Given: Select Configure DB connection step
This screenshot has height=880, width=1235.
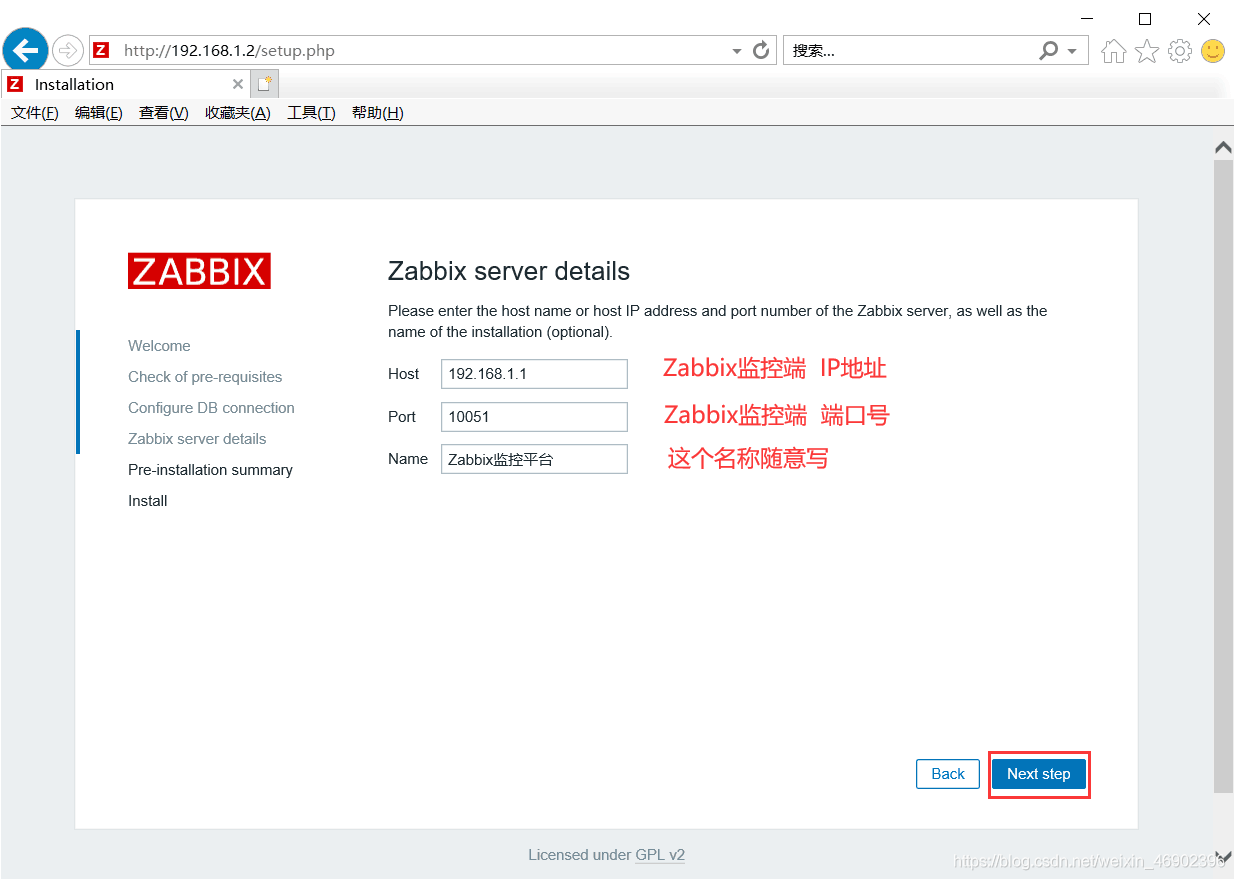Looking at the screenshot, I should tap(211, 408).
